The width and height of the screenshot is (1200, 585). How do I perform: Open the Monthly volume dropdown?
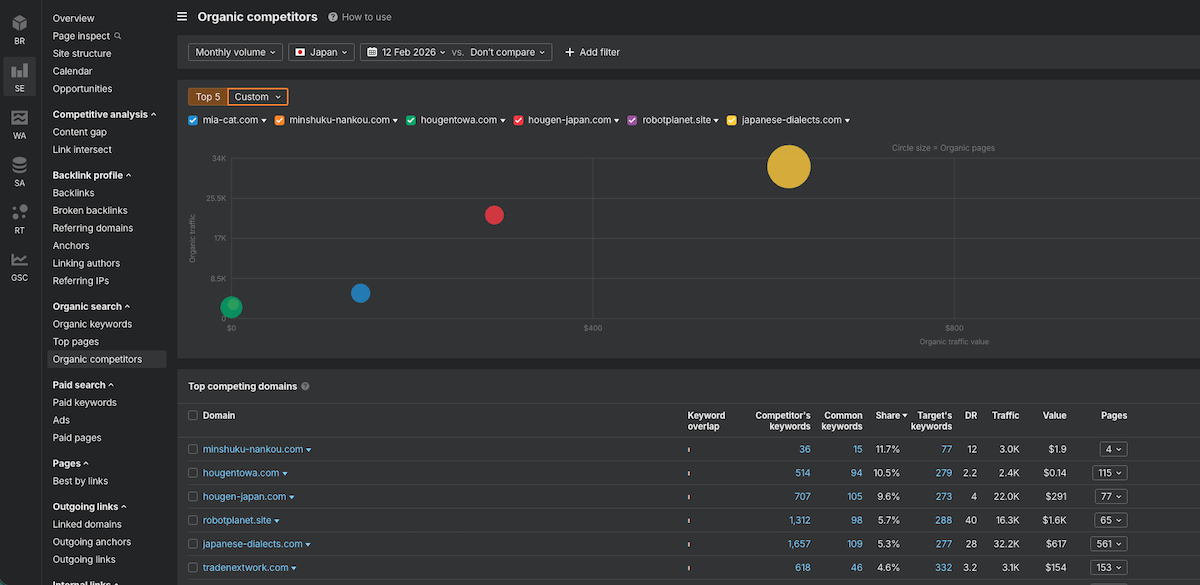pyautogui.click(x=234, y=51)
